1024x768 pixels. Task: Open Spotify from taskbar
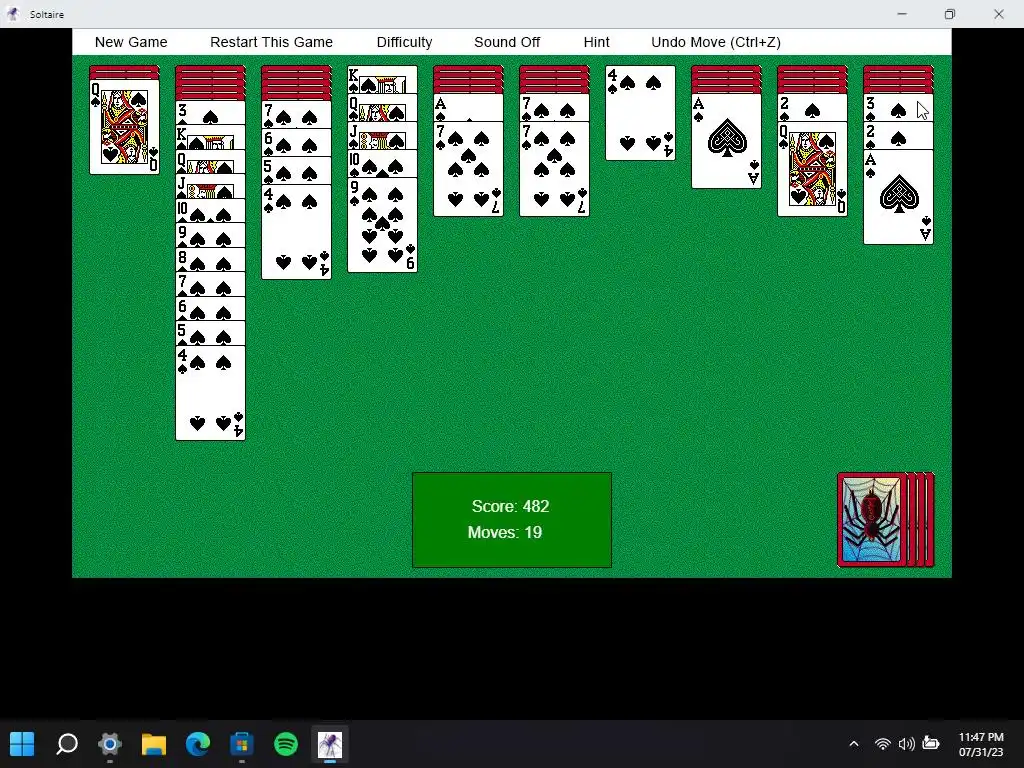click(286, 743)
